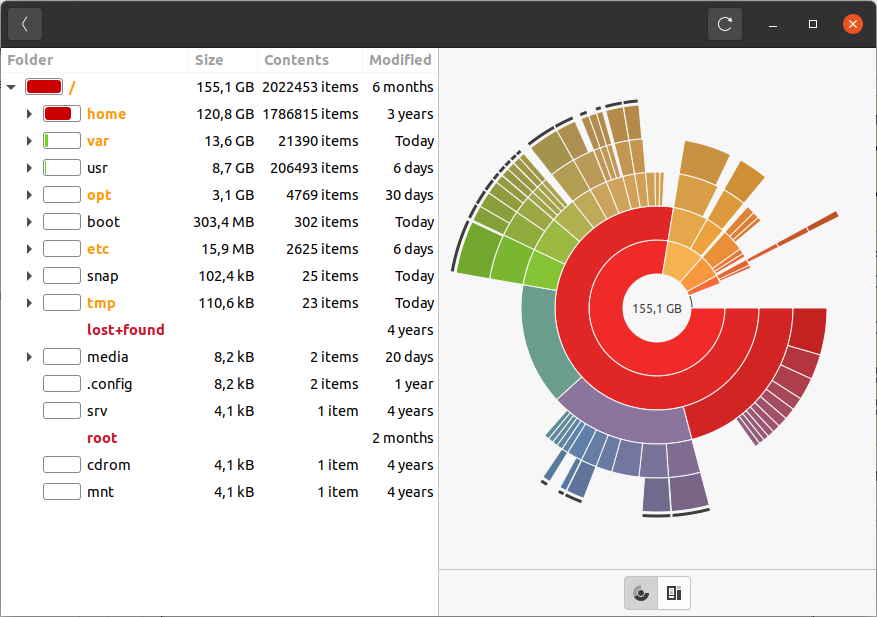
Task: Rescan the disk with the reload icon
Action: pyautogui.click(x=724, y=23)
